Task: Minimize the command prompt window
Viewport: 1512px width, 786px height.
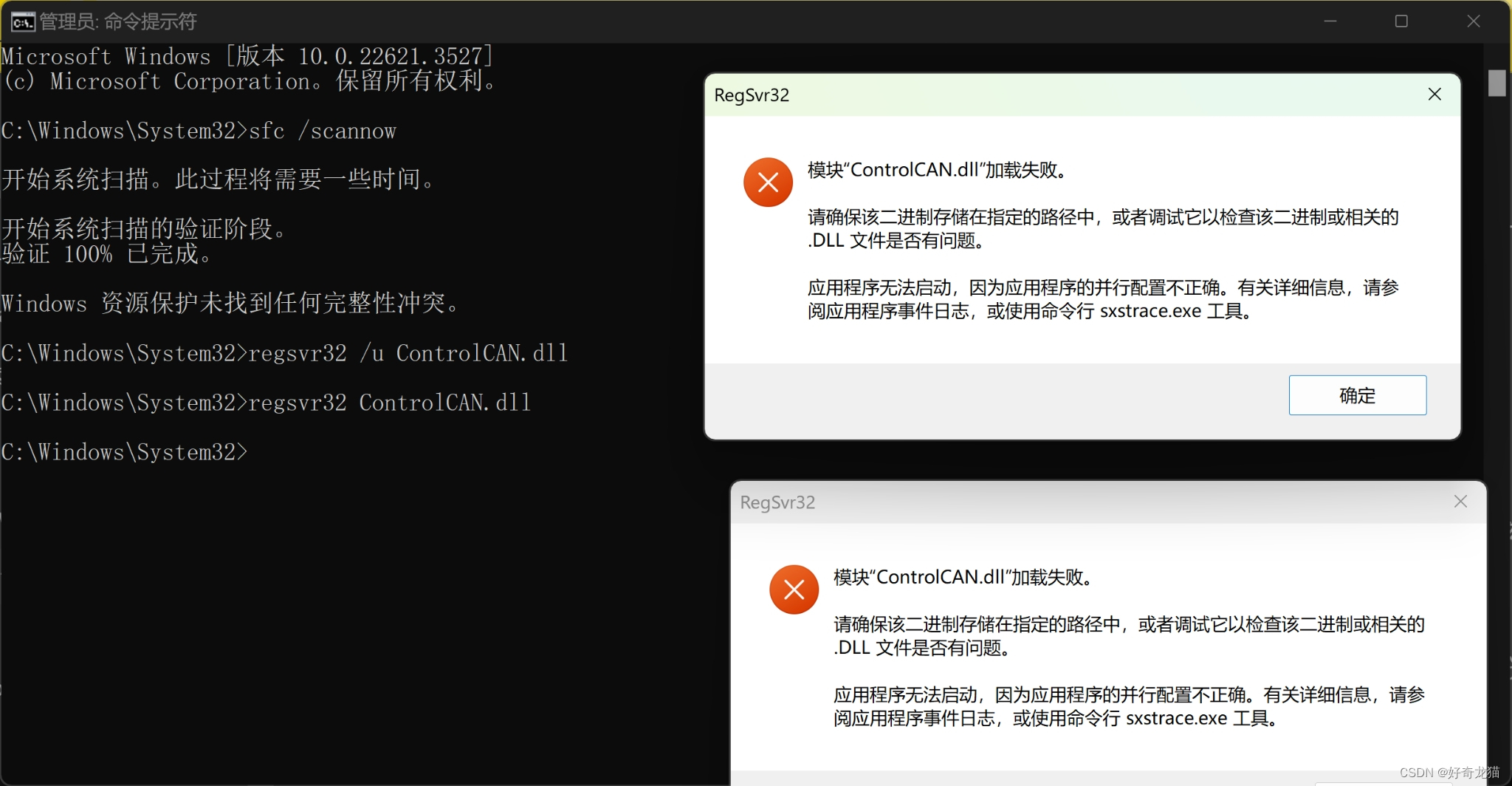Action: pyautogui.click(x=1331, y=21)
